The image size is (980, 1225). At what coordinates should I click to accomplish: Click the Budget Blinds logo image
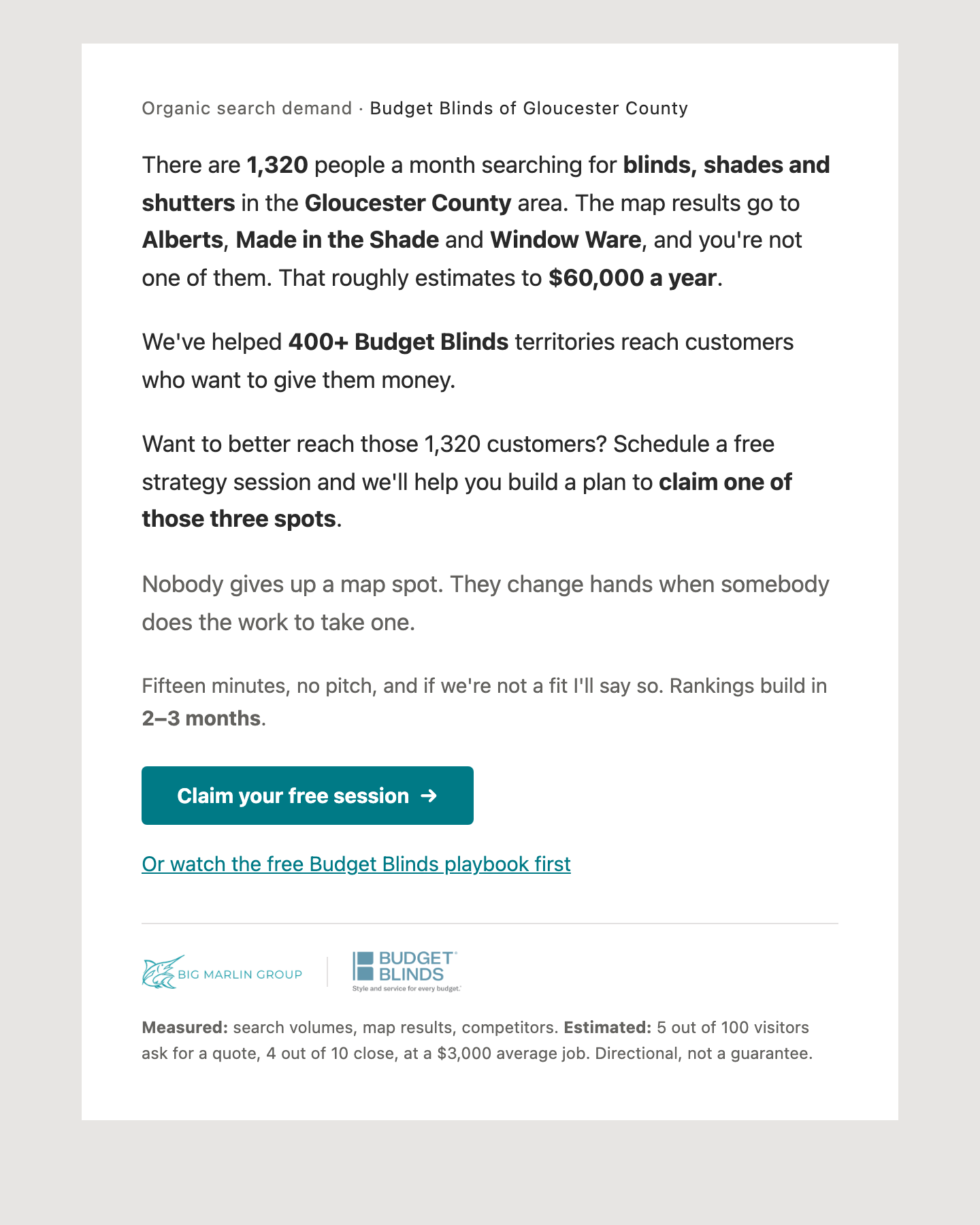tap(406, 972)
